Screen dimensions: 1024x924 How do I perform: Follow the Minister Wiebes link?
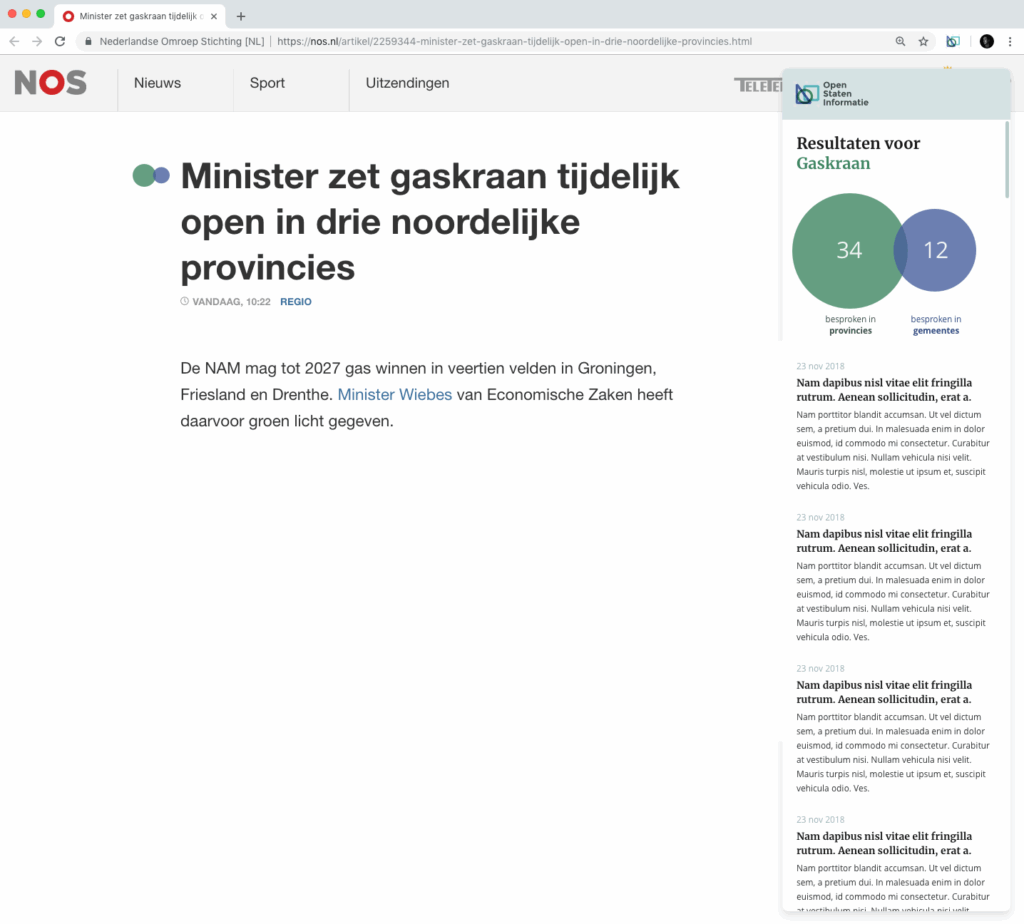pos(395,395)
